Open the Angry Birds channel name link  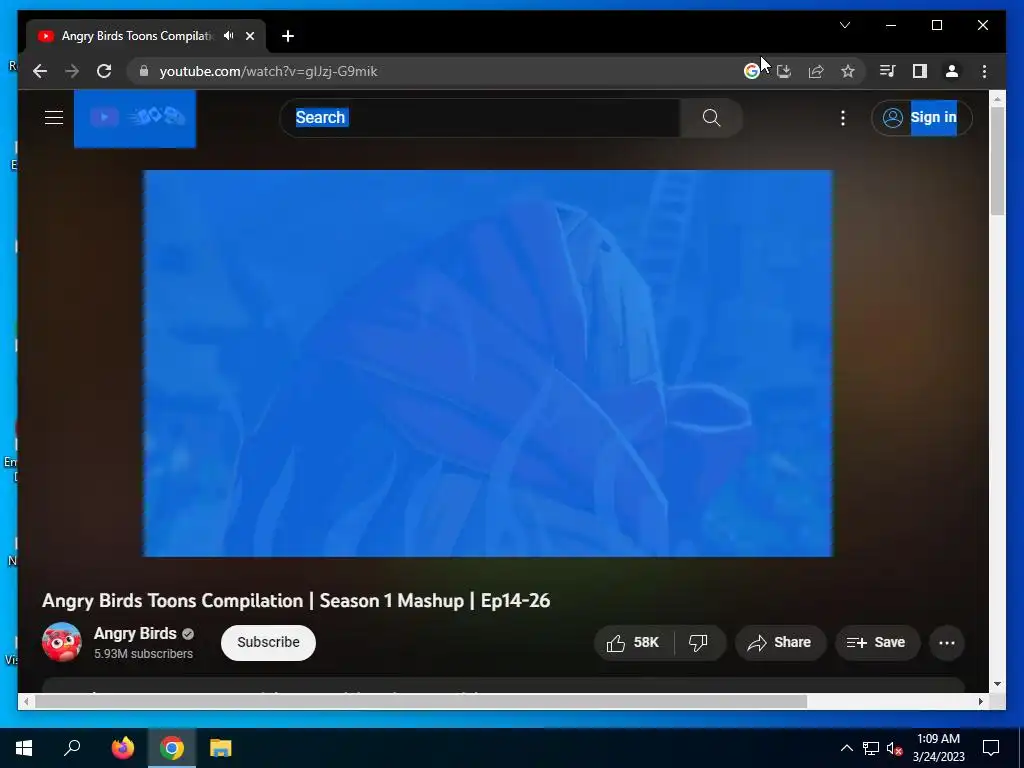(x=135, y=633)
